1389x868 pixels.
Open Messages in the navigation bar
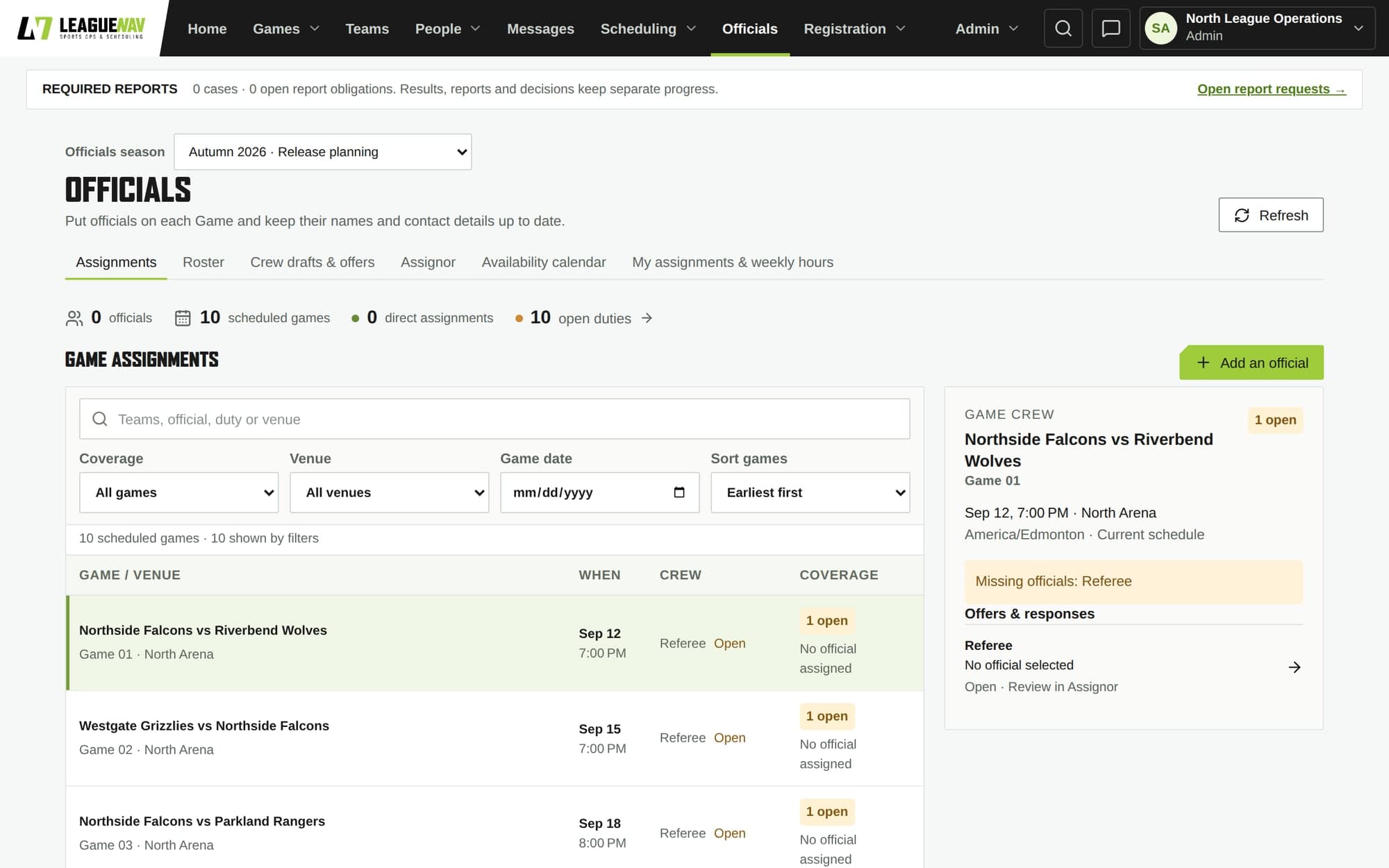coord(540,28)
